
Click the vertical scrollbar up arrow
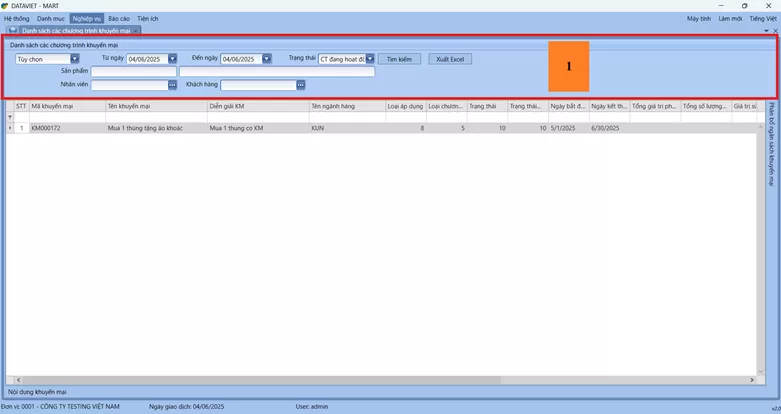click(761, 128)
